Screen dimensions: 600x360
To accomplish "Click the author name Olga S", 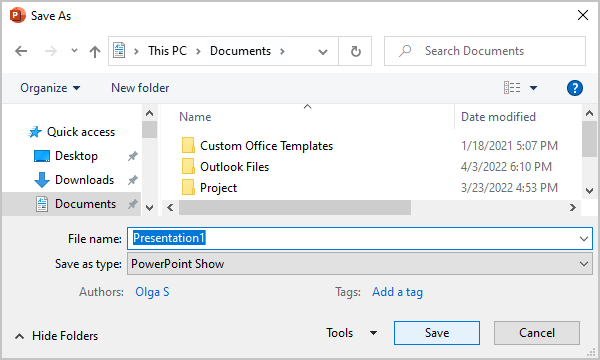I will pos(152,292).
